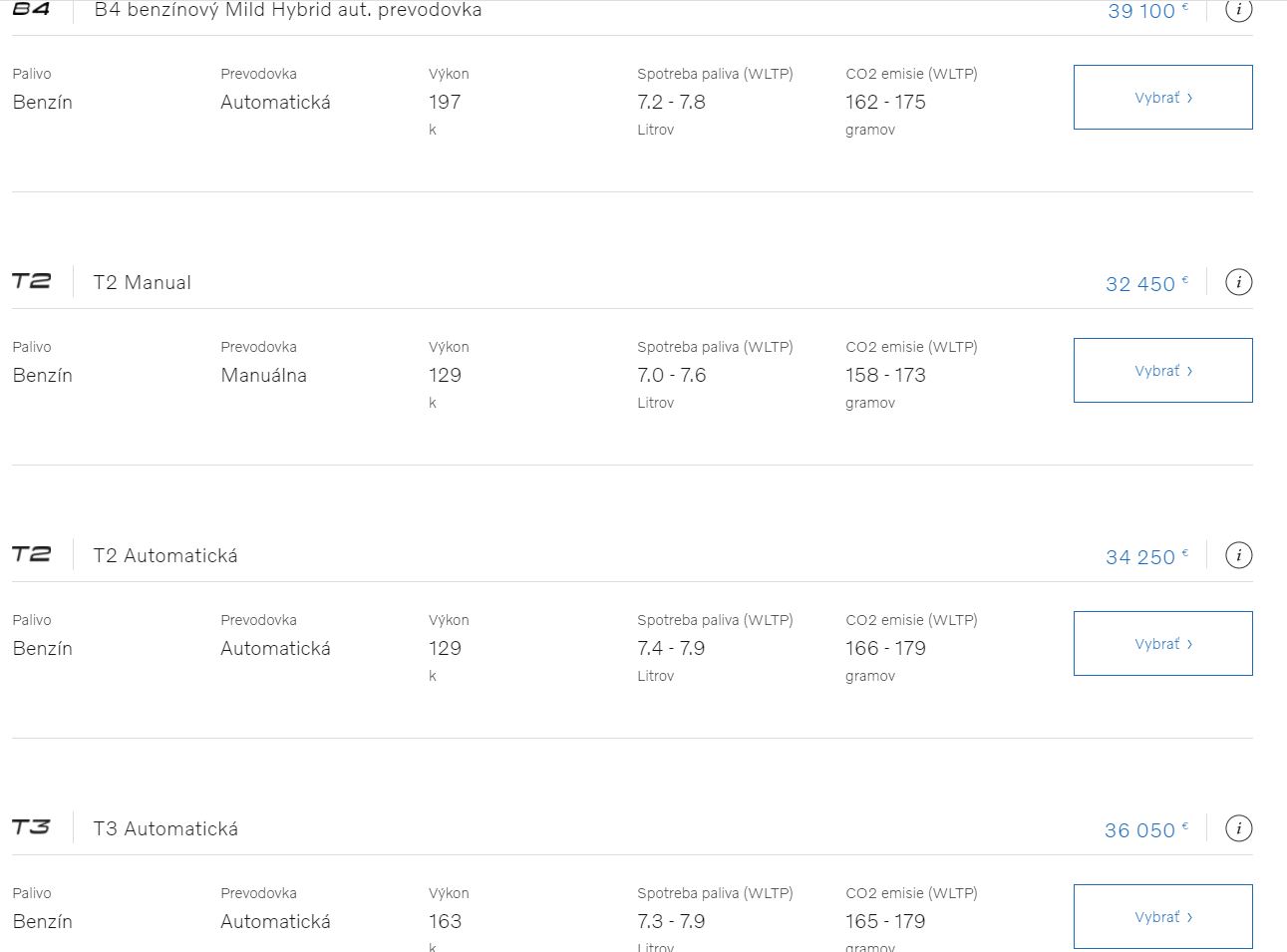Click the 32 450 € price
Image resolution: width=1287 pixels, height=952 pixels.
pyautogui.click(x=1146, y=284)
